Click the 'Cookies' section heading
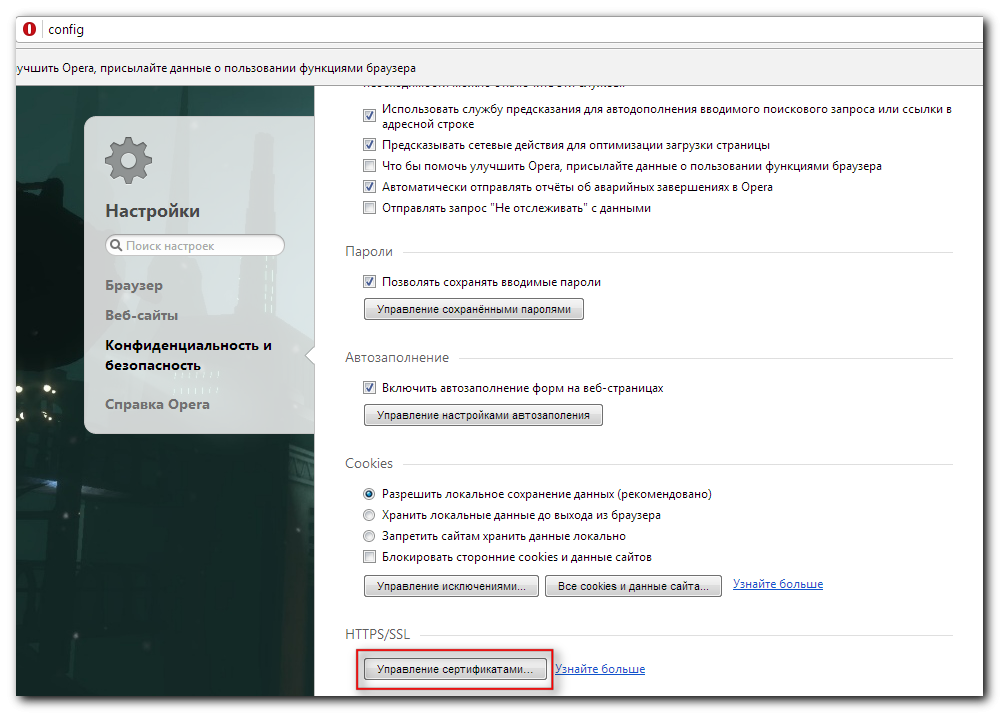Screen dimensions: 1000x713 (369, 464)
